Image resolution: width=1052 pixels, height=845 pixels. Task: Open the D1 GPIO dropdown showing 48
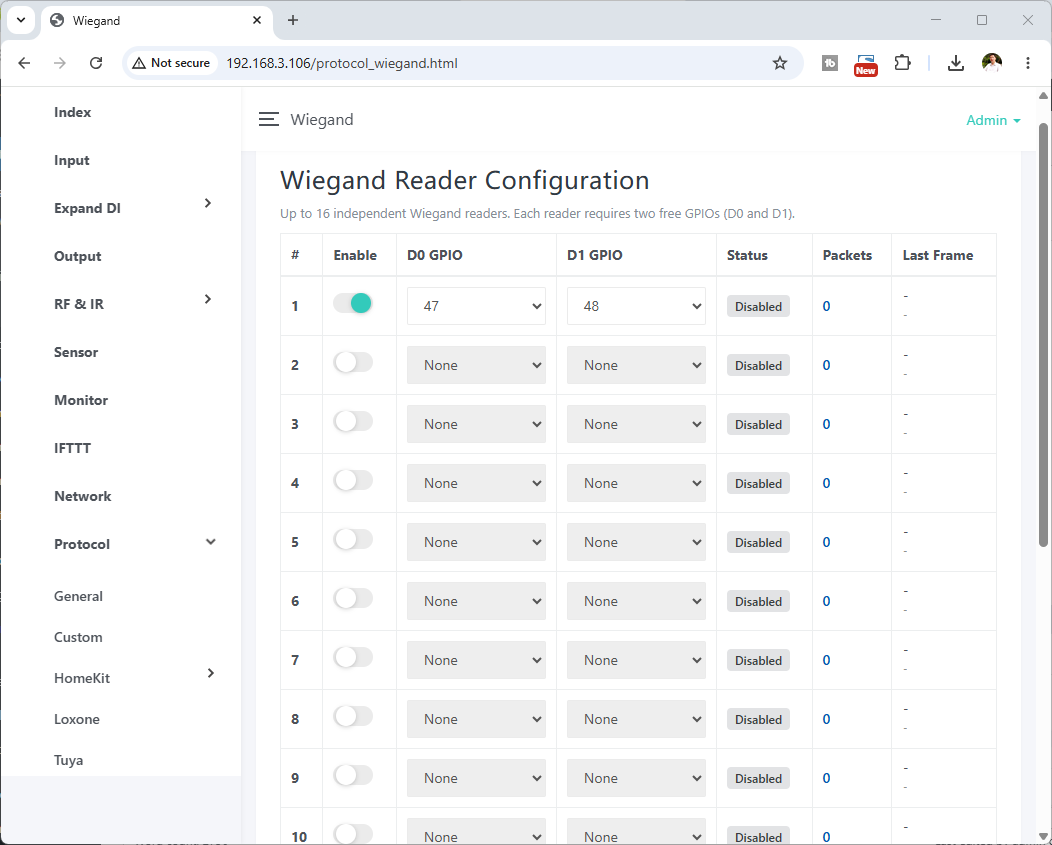(x=636, y=306)
